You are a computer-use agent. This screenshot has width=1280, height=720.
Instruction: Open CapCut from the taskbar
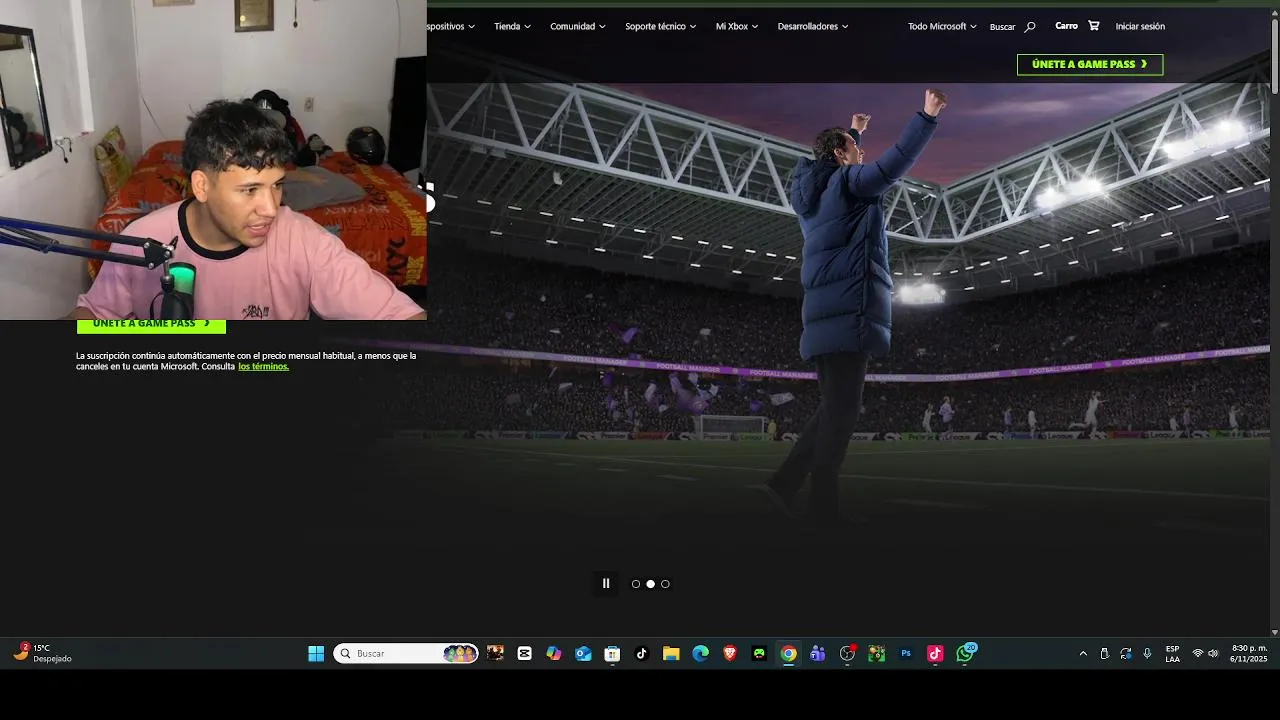[x=524, y=654]
